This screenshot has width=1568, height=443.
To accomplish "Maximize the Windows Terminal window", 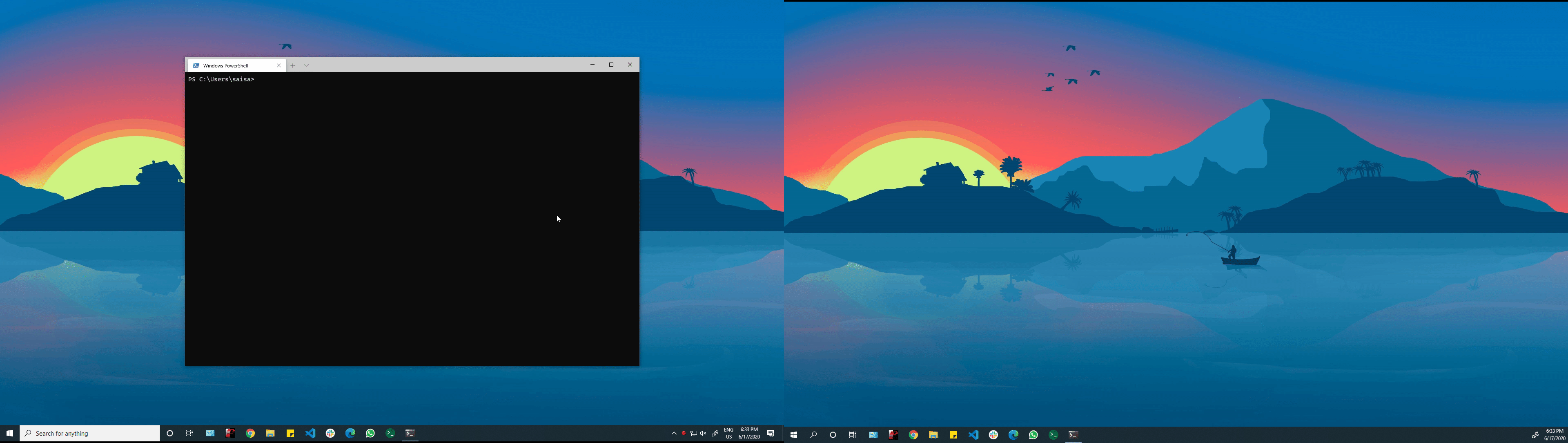I will (x=611, y=65).
